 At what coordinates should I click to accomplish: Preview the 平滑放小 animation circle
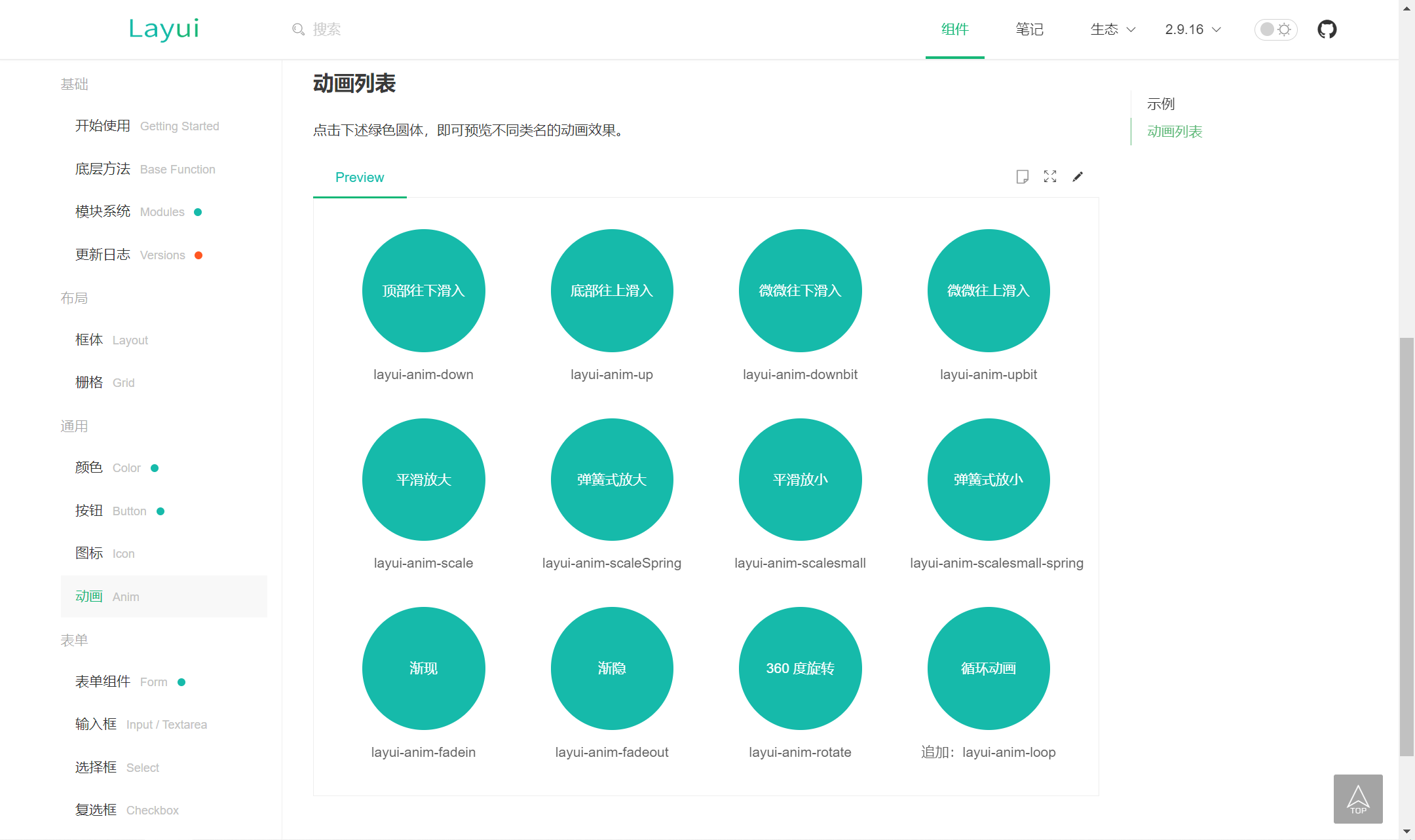[801, 479]
